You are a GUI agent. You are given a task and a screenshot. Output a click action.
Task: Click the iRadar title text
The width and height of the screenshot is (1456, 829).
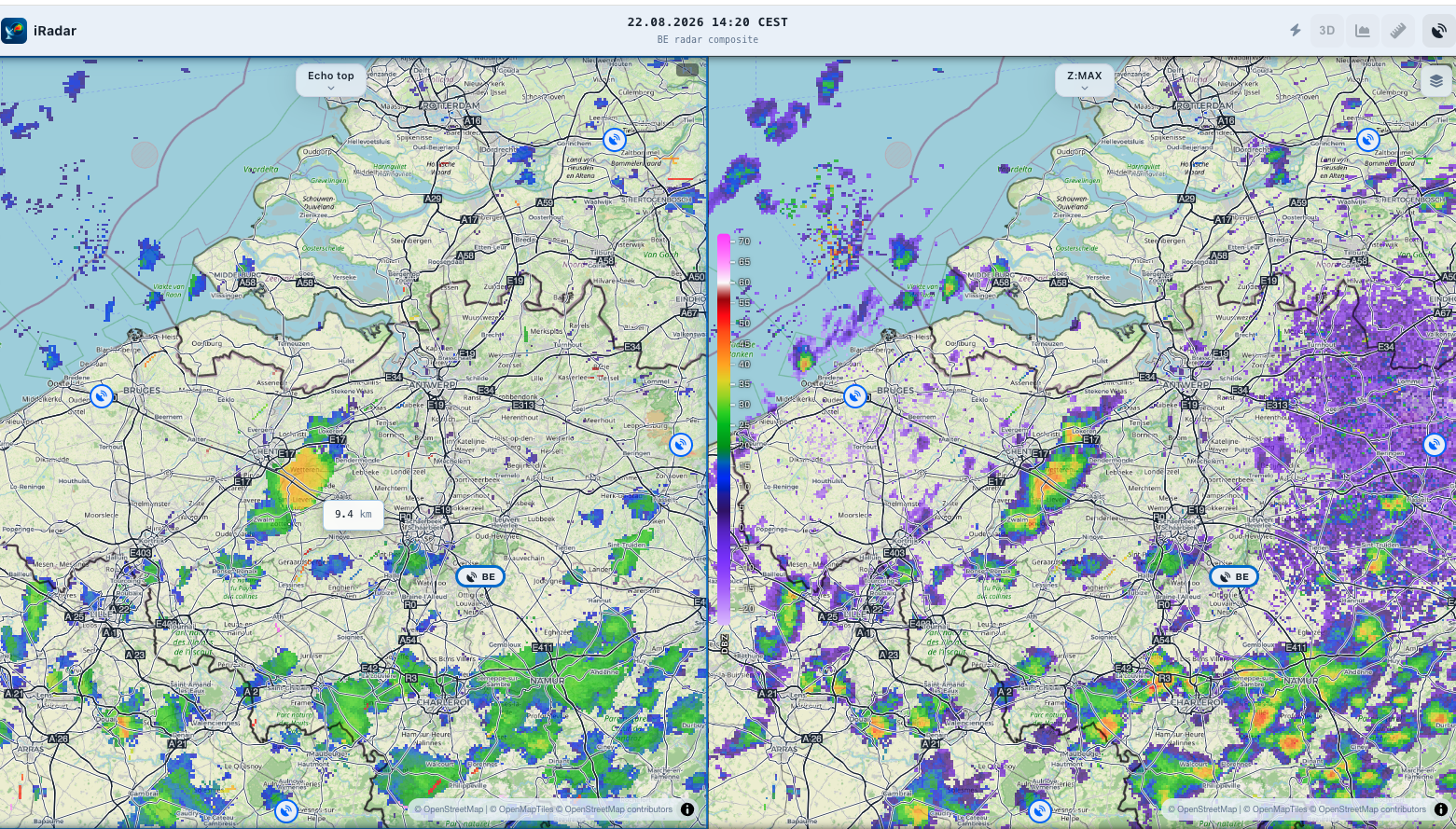coord(55,31)
